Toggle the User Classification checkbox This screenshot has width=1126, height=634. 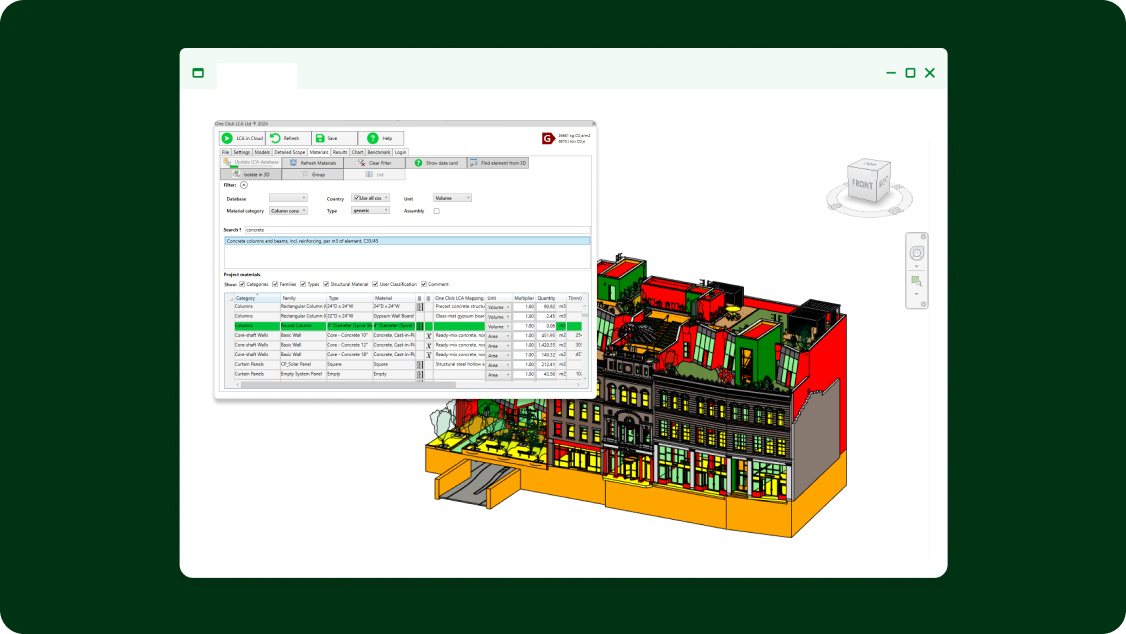(x=375, y=284)
